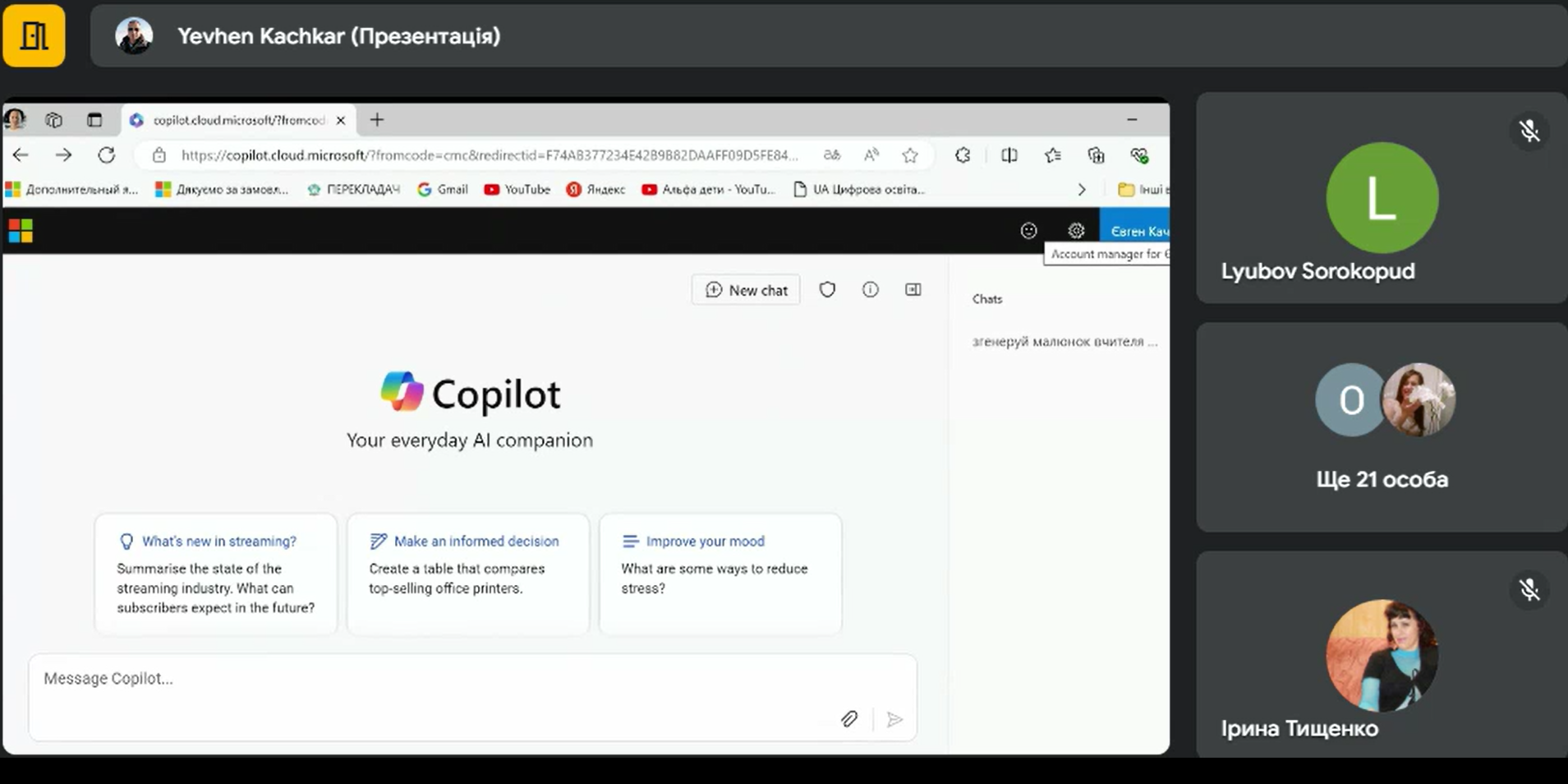The width and height of the screenshot is (1568, 784).
Task: Go forward in the browser
Action: [x=63, y=154]
